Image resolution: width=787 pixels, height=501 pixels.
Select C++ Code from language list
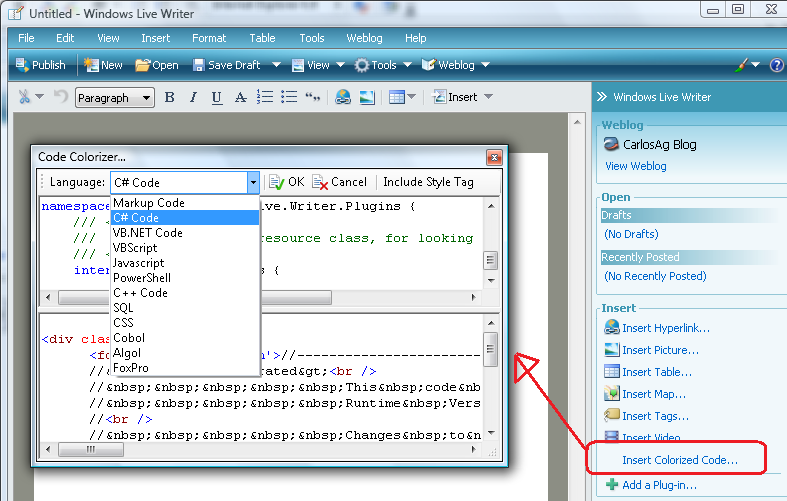tap(185, 293)
